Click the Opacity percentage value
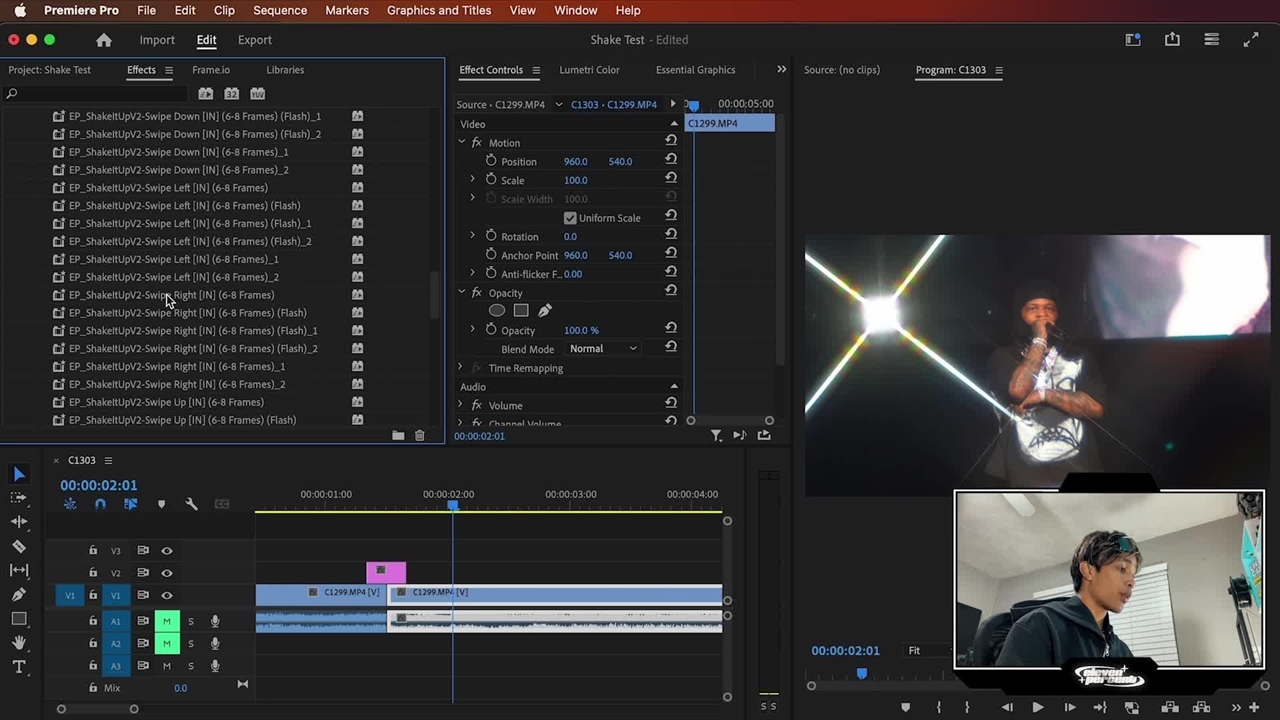This screenshot has height=720, width=1280. pos(581,330)
